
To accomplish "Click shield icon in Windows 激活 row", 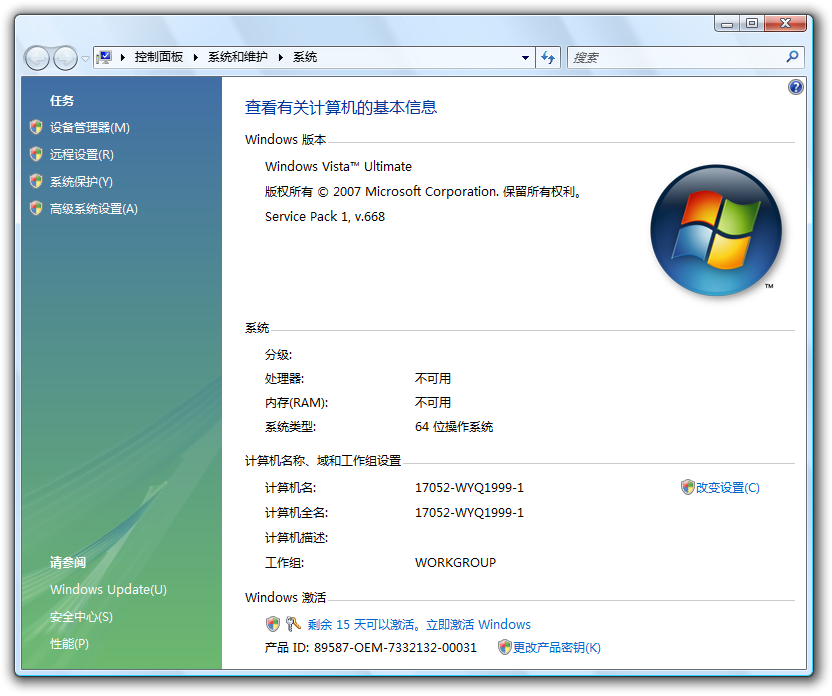I will point(273,624).
